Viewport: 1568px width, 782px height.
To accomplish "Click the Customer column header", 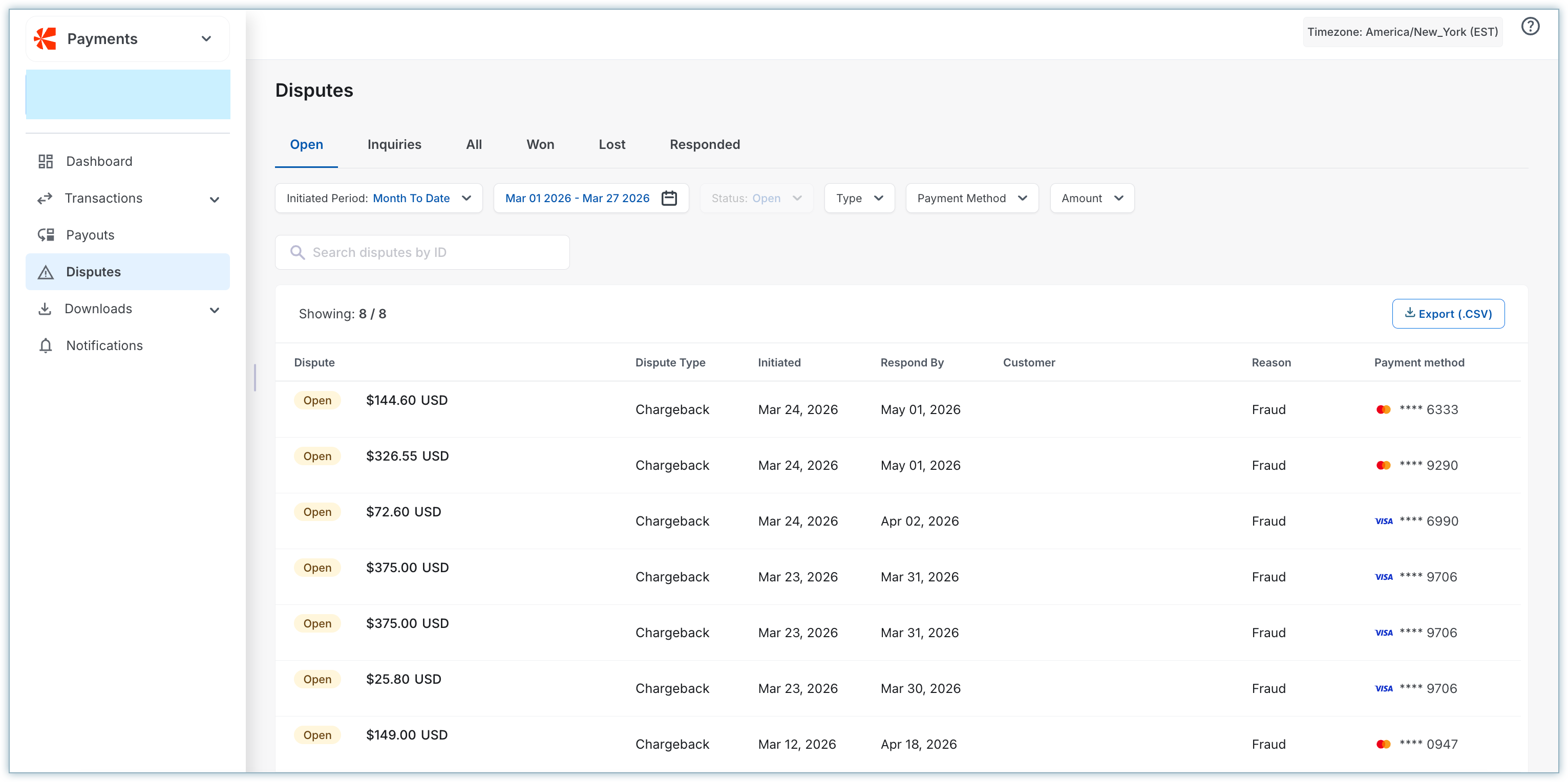I will point(1029,363).
